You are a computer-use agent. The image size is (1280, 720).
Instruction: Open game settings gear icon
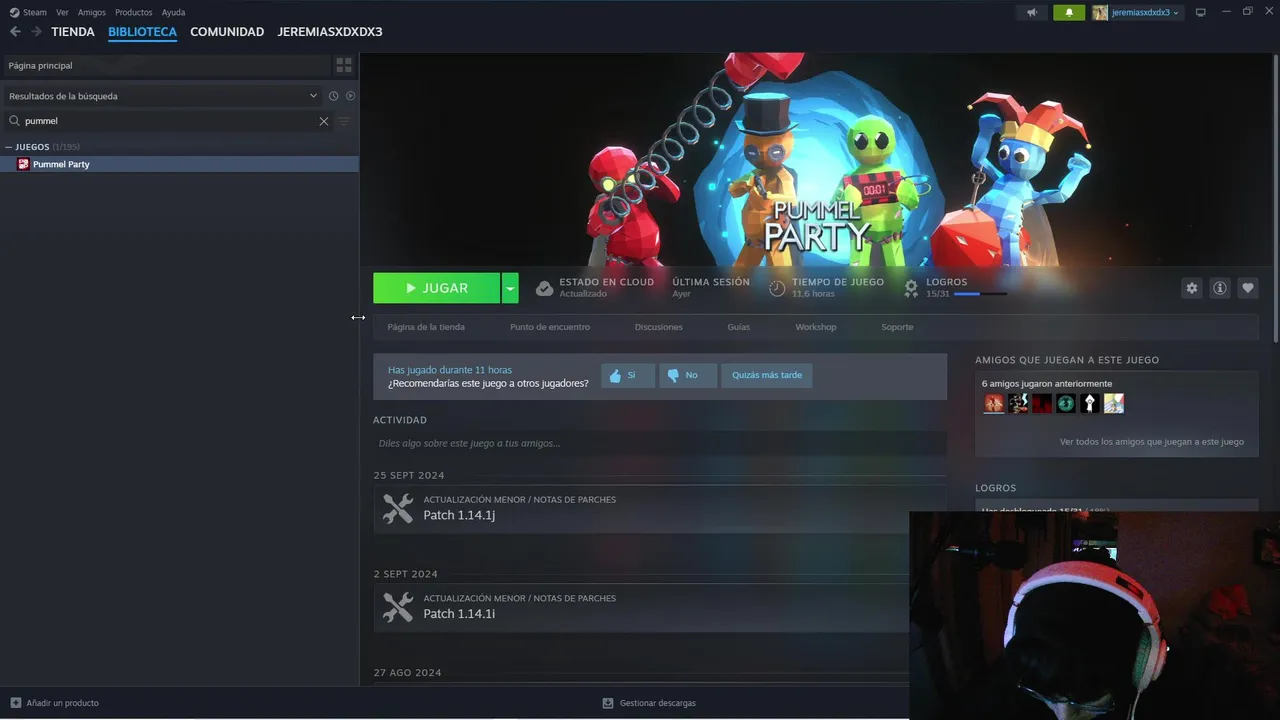pyautogui.click(x=1192, y=288)
